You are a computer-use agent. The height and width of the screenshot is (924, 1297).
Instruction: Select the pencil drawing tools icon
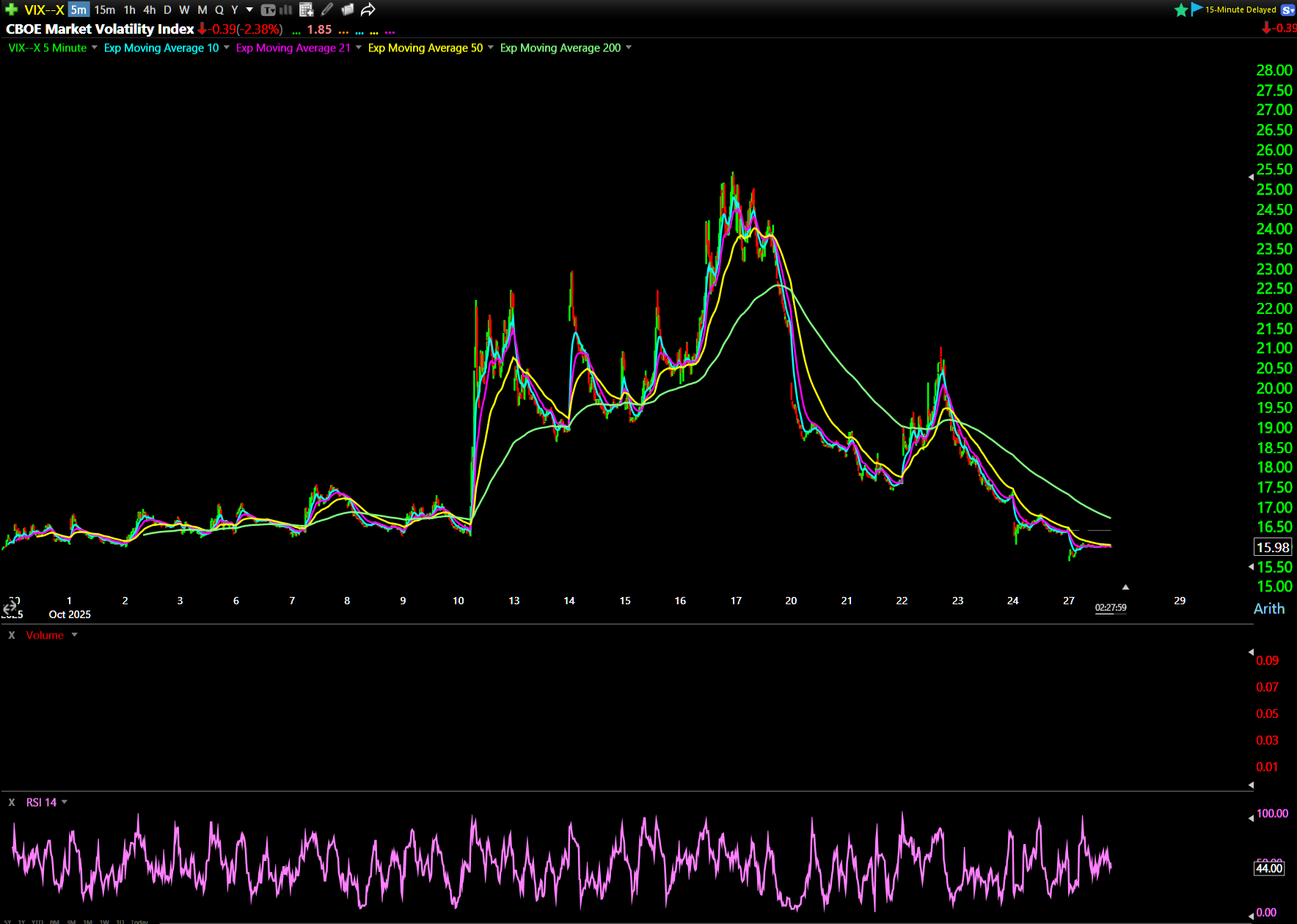coord(327,10)
